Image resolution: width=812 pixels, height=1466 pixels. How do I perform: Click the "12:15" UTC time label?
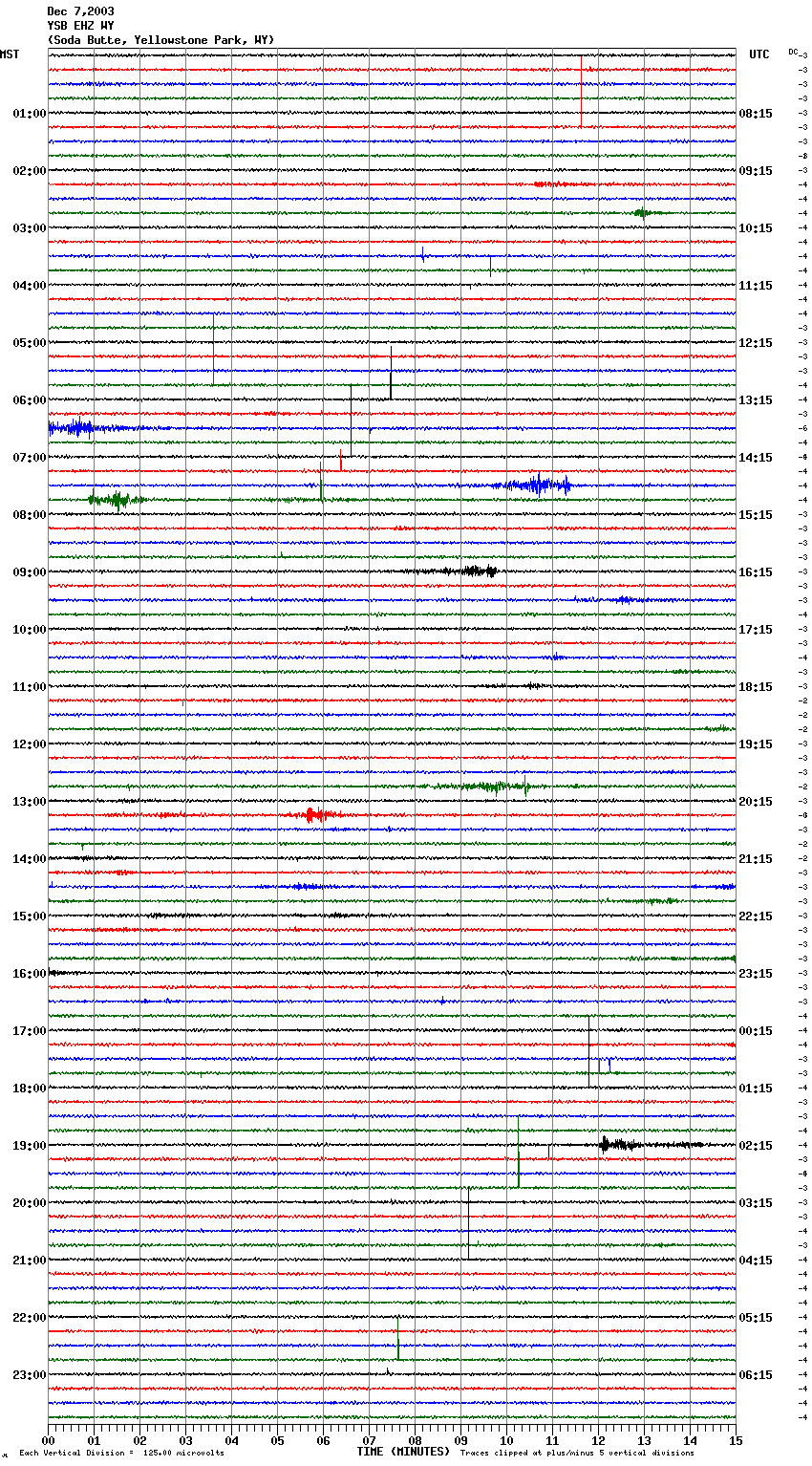(756, 343)
